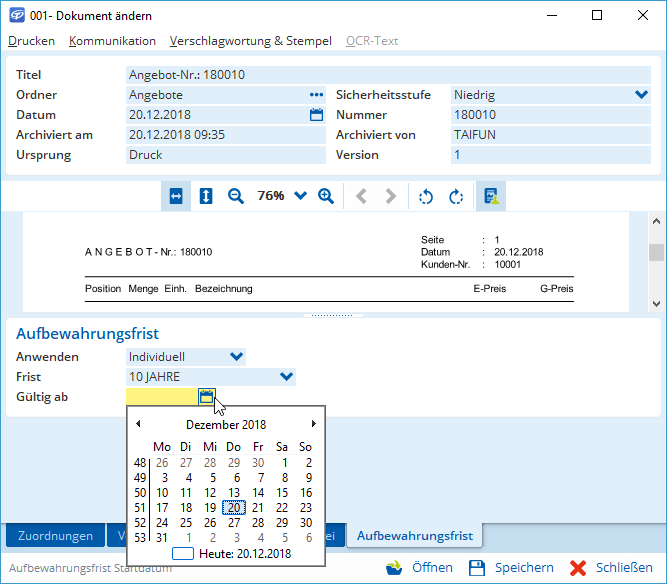This screenshot has width=667, height=584.
Task: Click the fit-to-width icon
Action: pyautogui.click(x=176, y=196)
